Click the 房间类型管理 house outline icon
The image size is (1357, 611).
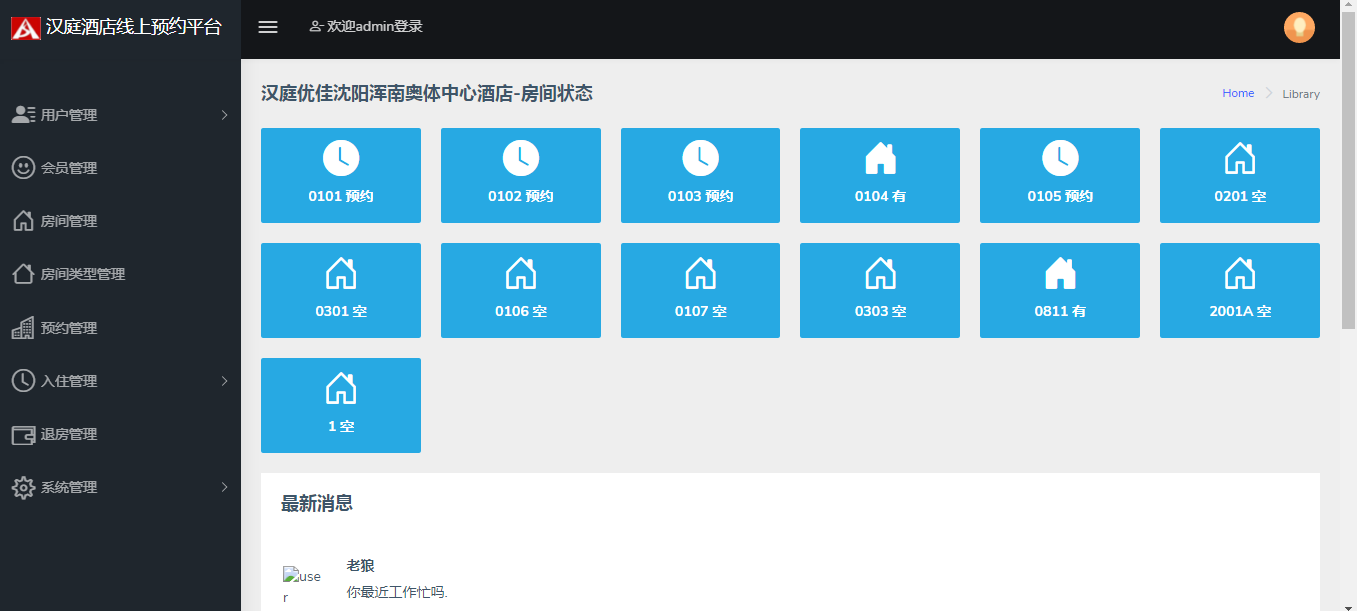point(23,273)
